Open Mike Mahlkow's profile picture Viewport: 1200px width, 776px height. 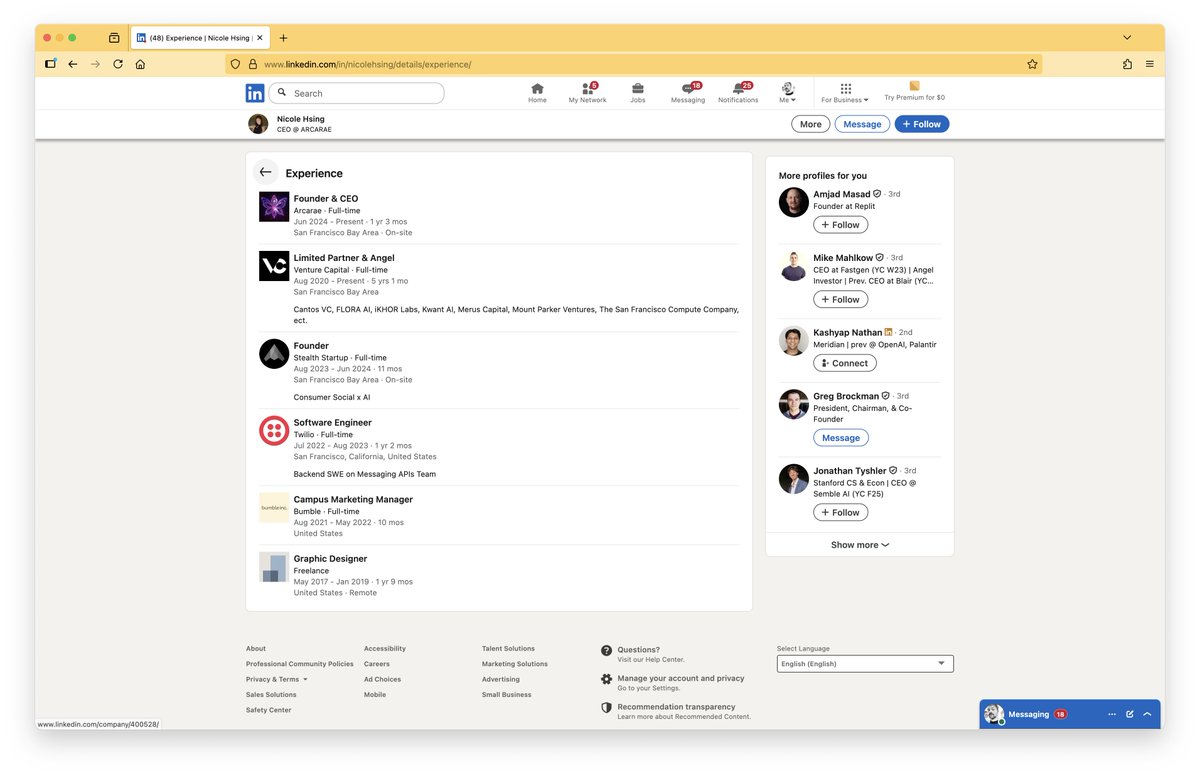click(794, 266)
